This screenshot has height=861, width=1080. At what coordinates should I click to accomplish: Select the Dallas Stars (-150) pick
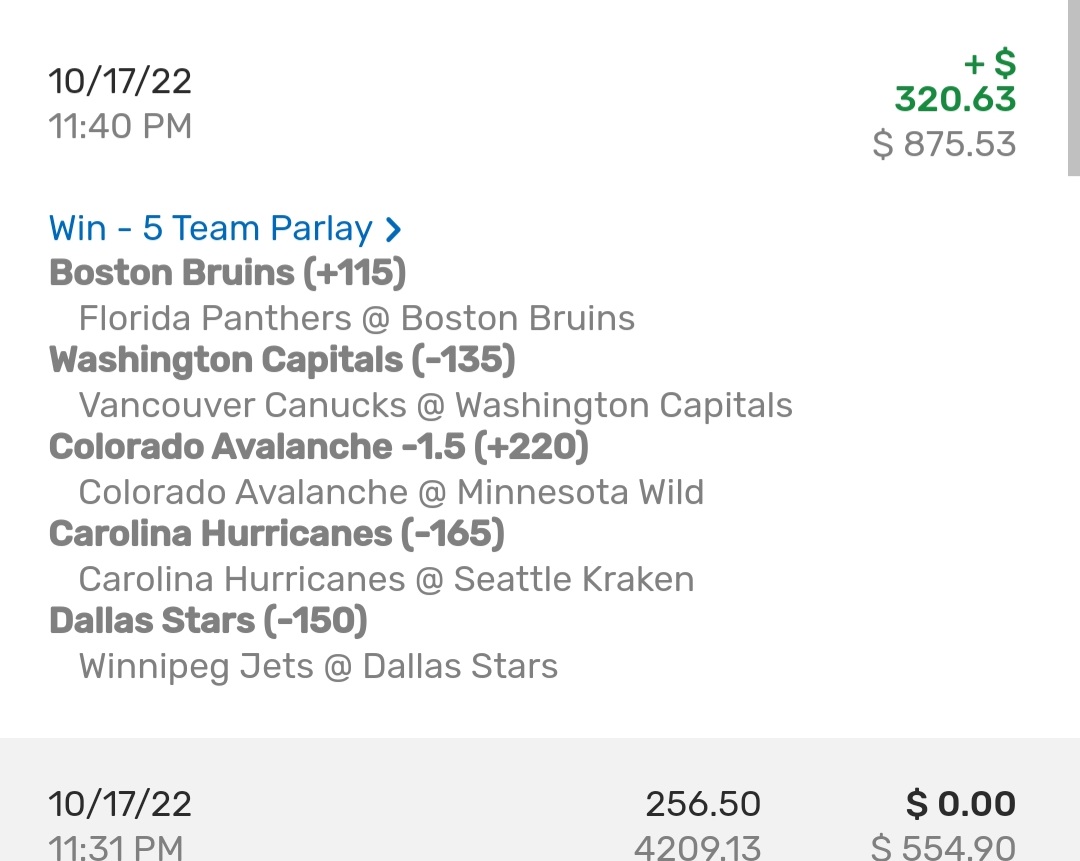[208, 621]
